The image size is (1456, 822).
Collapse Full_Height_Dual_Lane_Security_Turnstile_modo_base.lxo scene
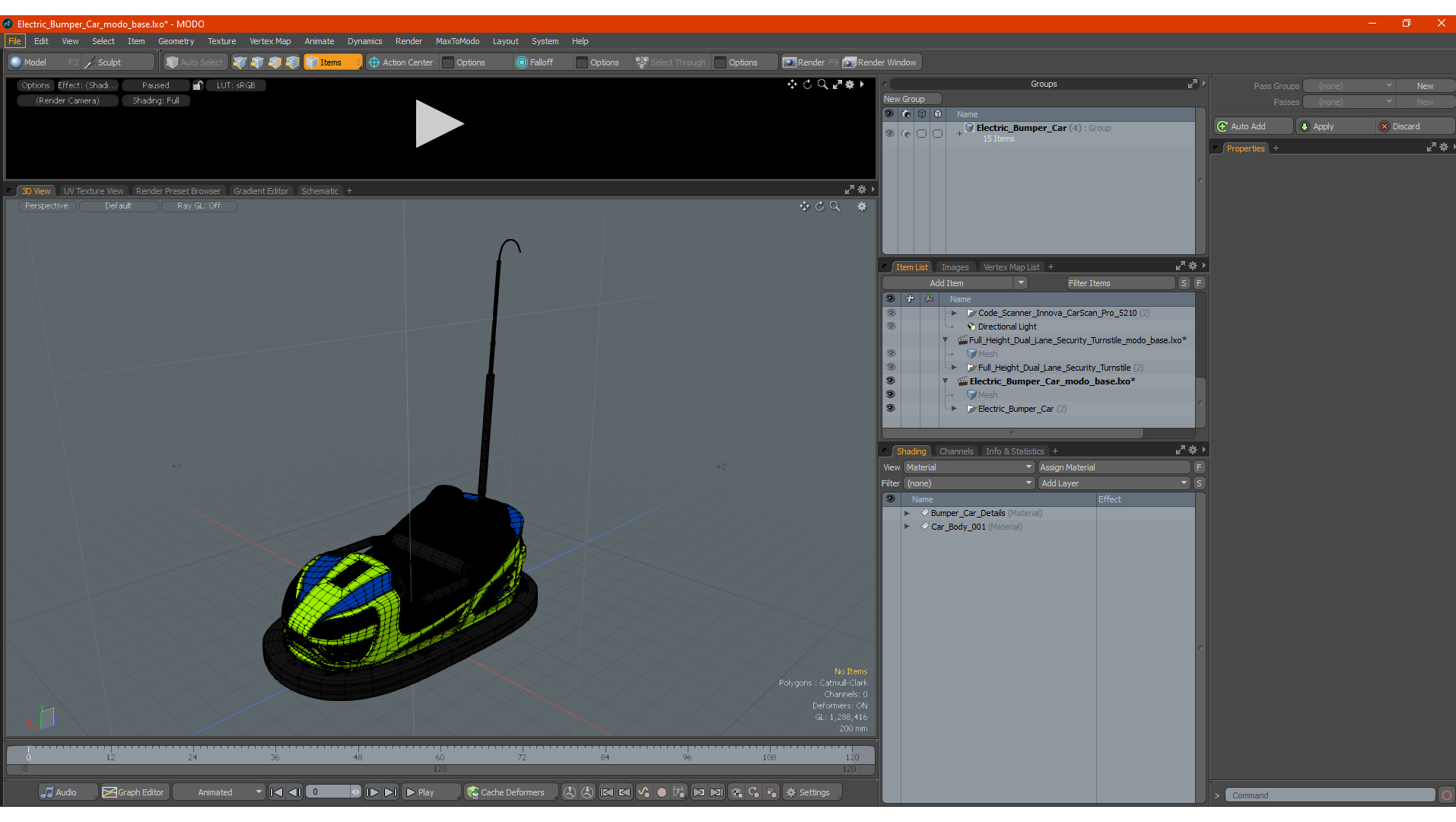(x=946, y=340)
